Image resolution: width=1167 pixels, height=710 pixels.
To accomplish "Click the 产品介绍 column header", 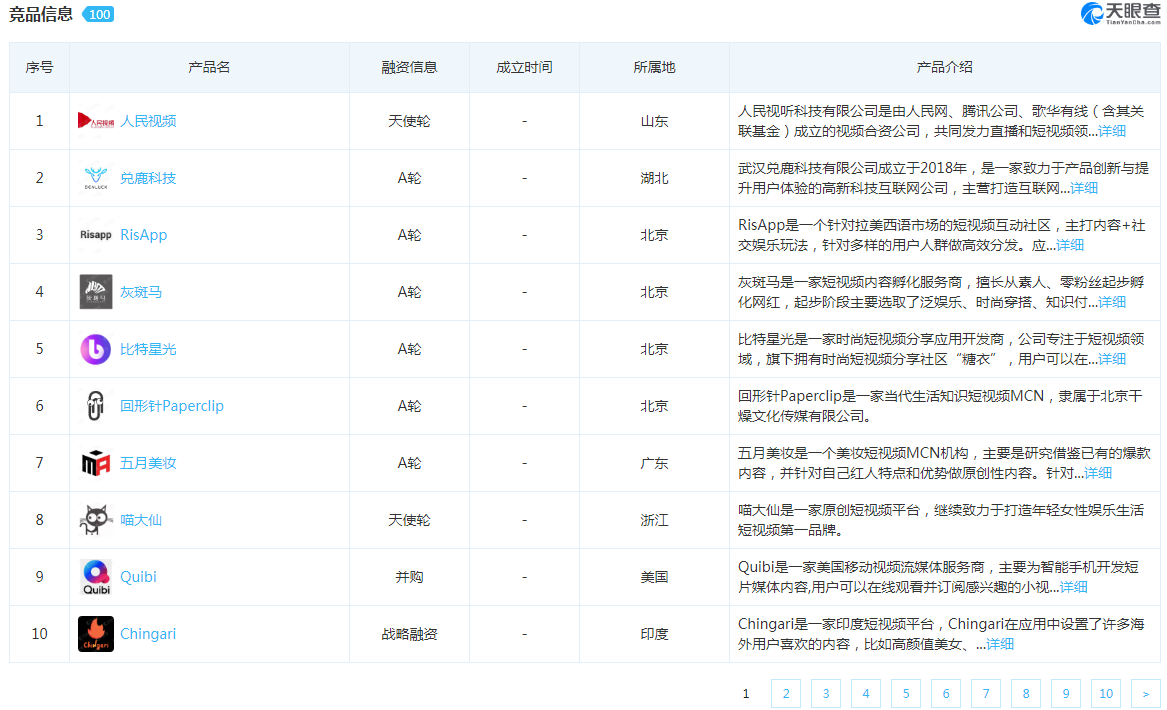I will pyautogui.click(x=944, y=68).
